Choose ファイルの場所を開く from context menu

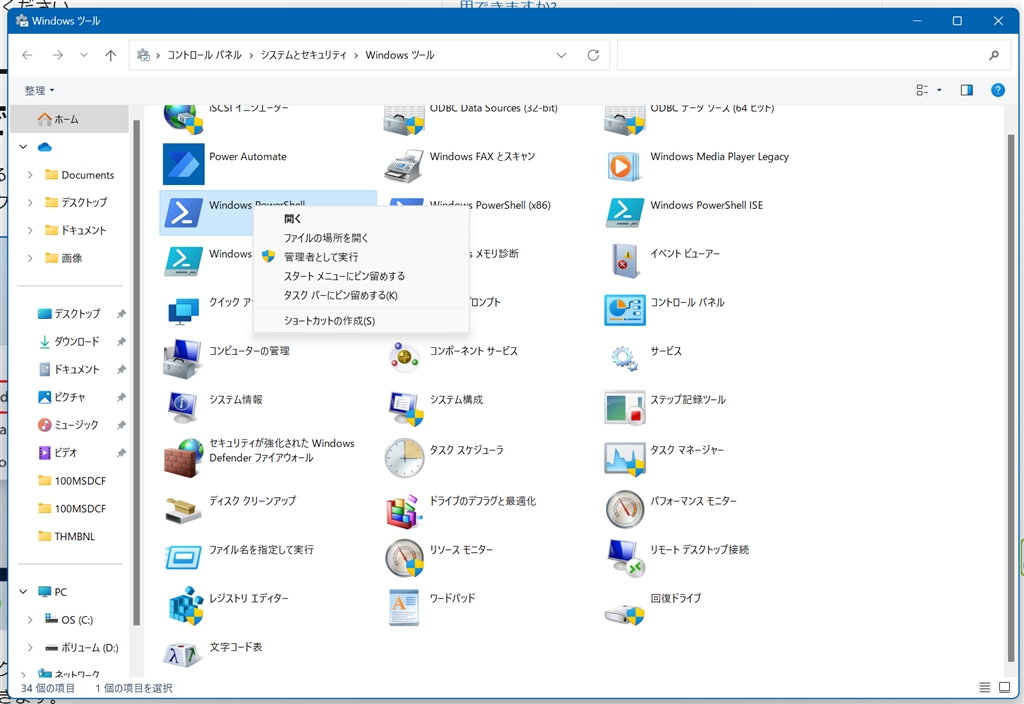click(361, 238)
